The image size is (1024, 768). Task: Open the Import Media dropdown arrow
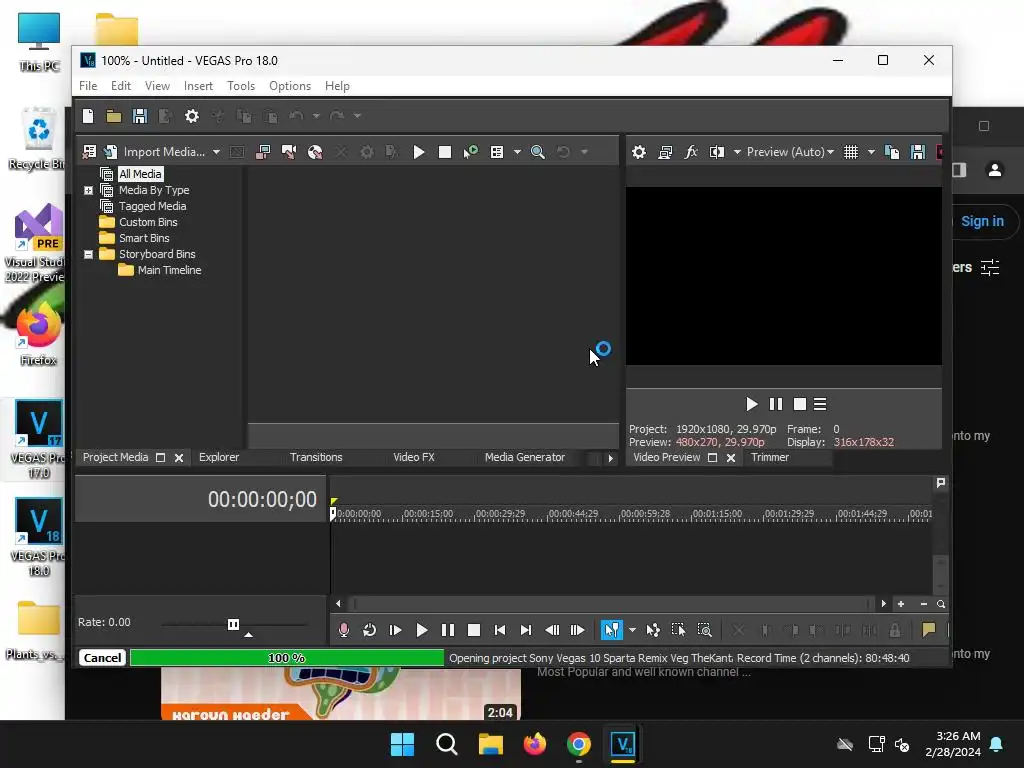216,152
